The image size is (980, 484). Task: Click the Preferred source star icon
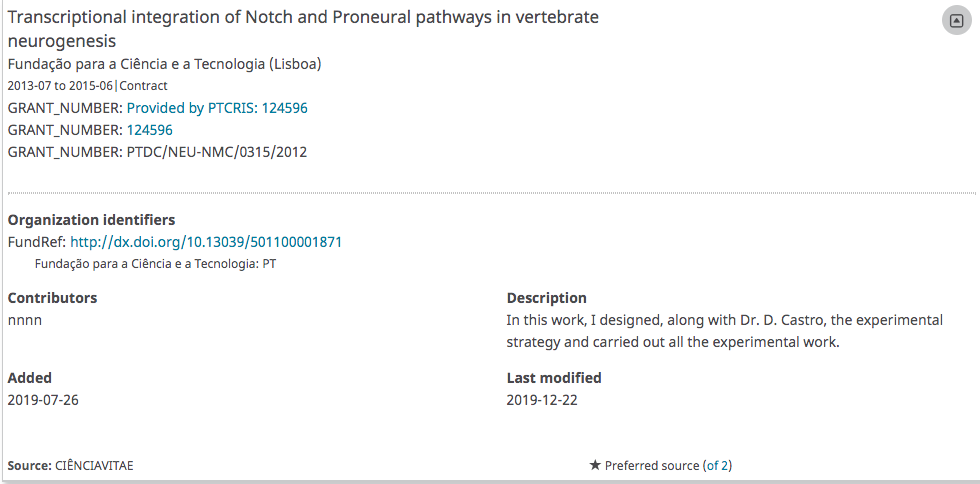click(595, 465)
